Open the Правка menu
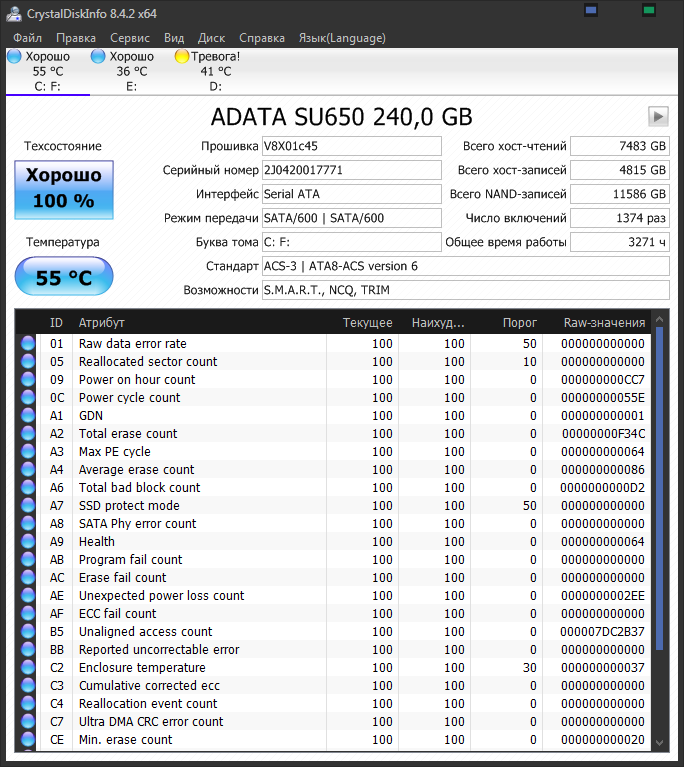 click(x=76, y=38)
